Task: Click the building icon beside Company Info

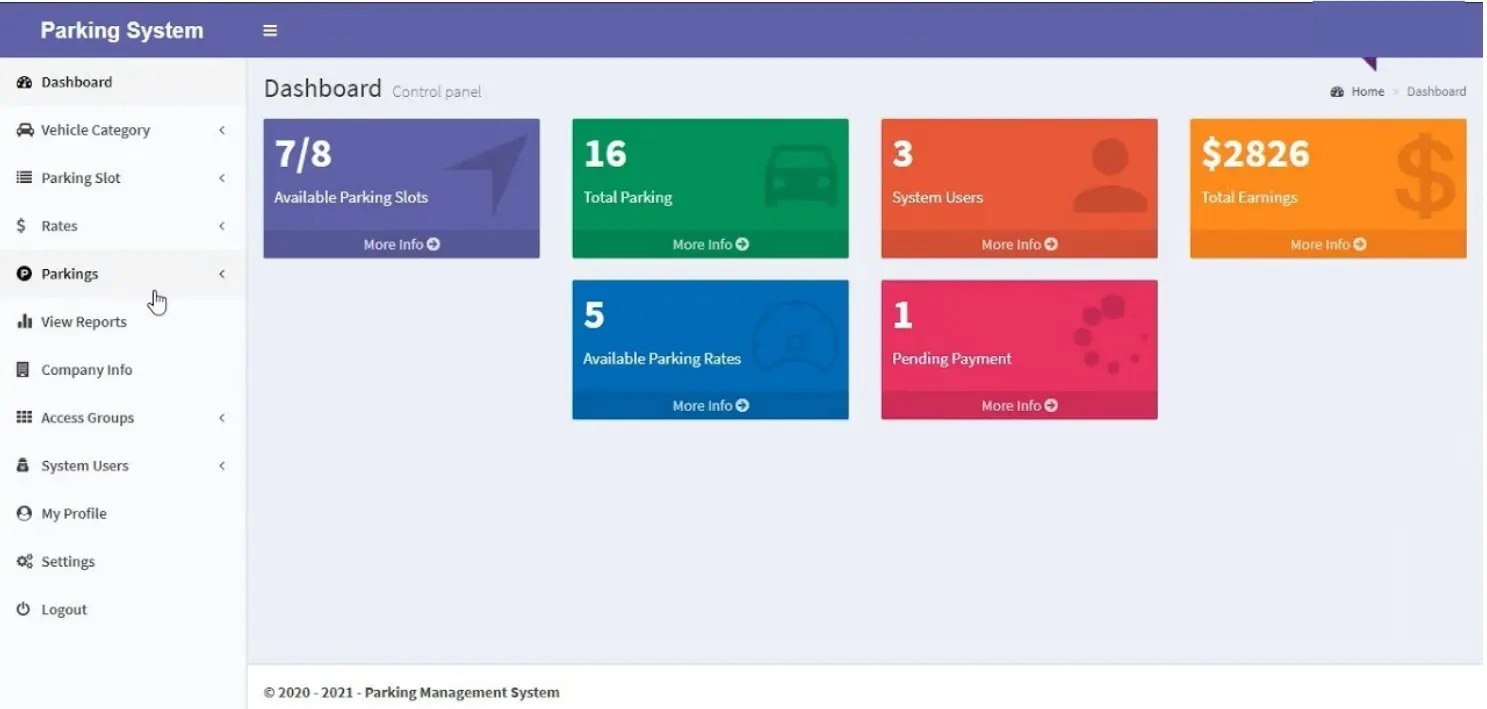Action: 24,370
